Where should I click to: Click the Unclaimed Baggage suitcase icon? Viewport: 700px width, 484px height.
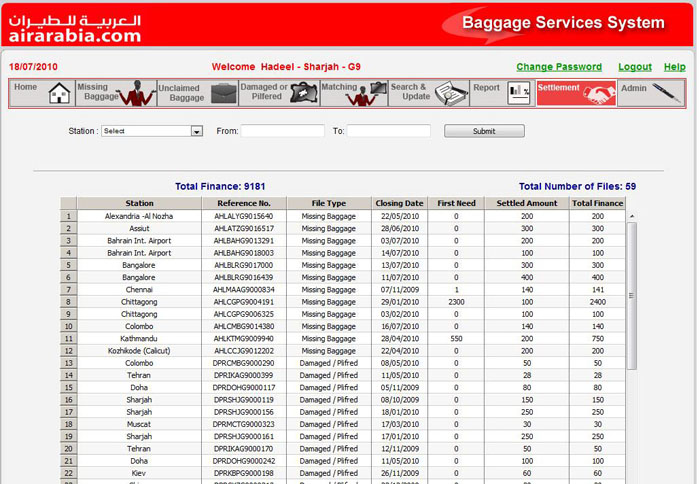[x=222, y=94]
